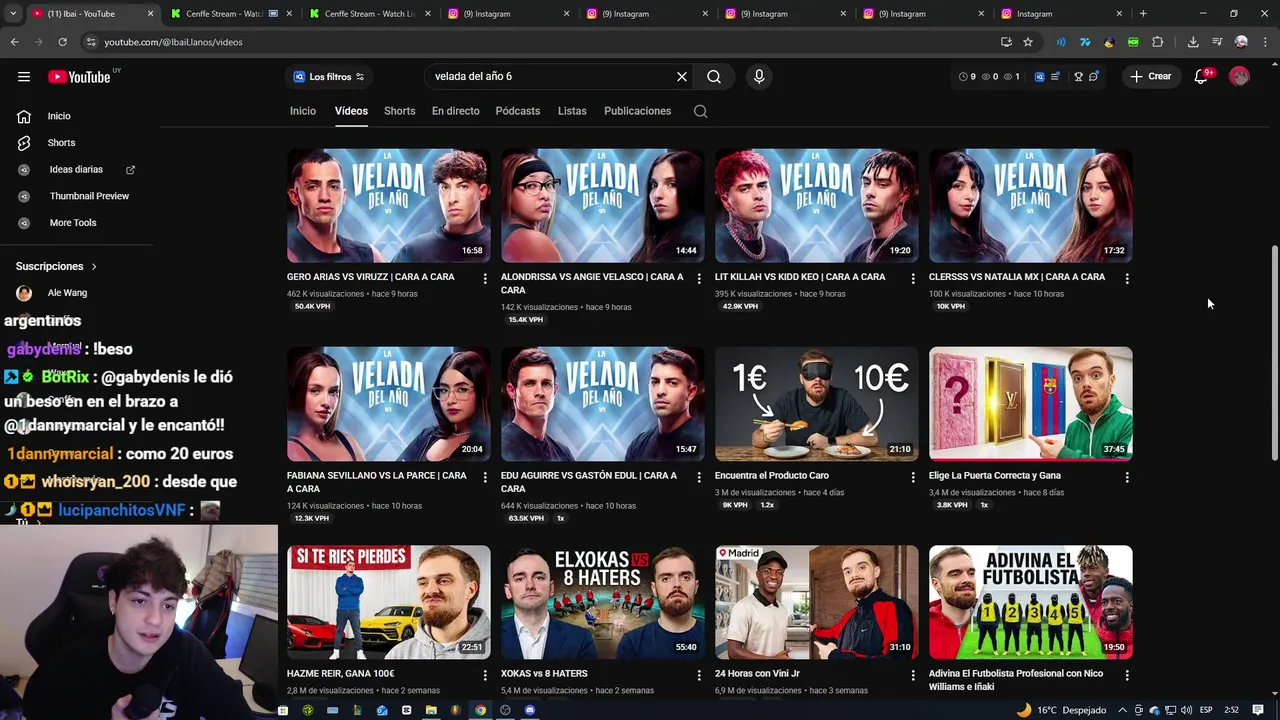The height and width of the screenshot is (720, 1280).
Task: Open options menu for Edu Aguirre vs Gastón Edul
Action: pos(699,478)
